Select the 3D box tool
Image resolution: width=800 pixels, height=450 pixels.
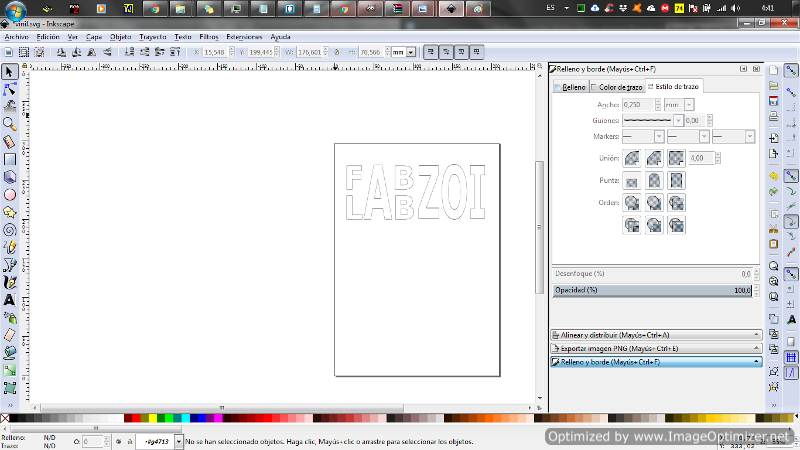click(x=9, y=177)
